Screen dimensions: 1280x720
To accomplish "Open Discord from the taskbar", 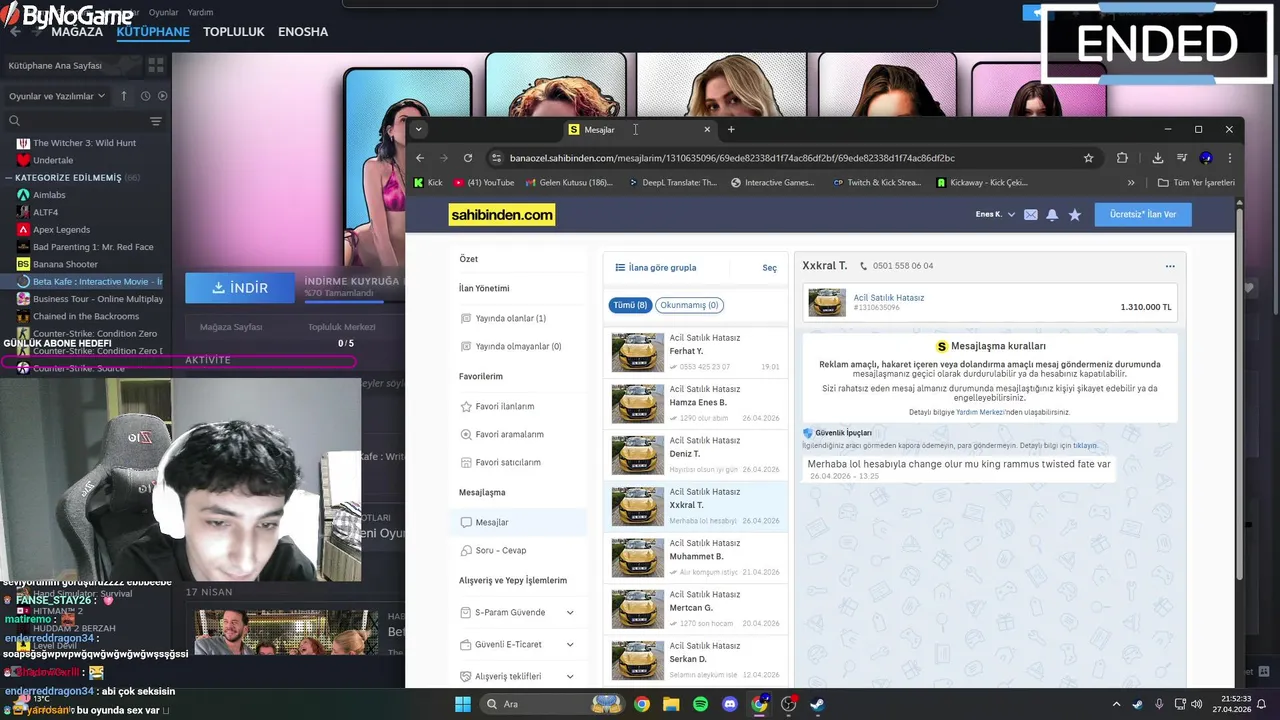I will (x=730, y=704).
